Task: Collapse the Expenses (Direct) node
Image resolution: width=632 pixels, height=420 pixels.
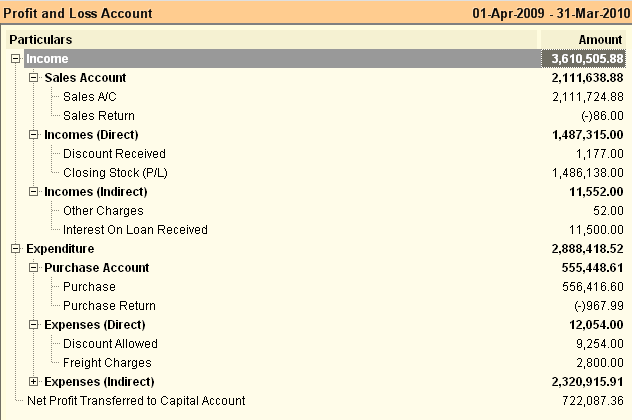Action: (34, 324)
